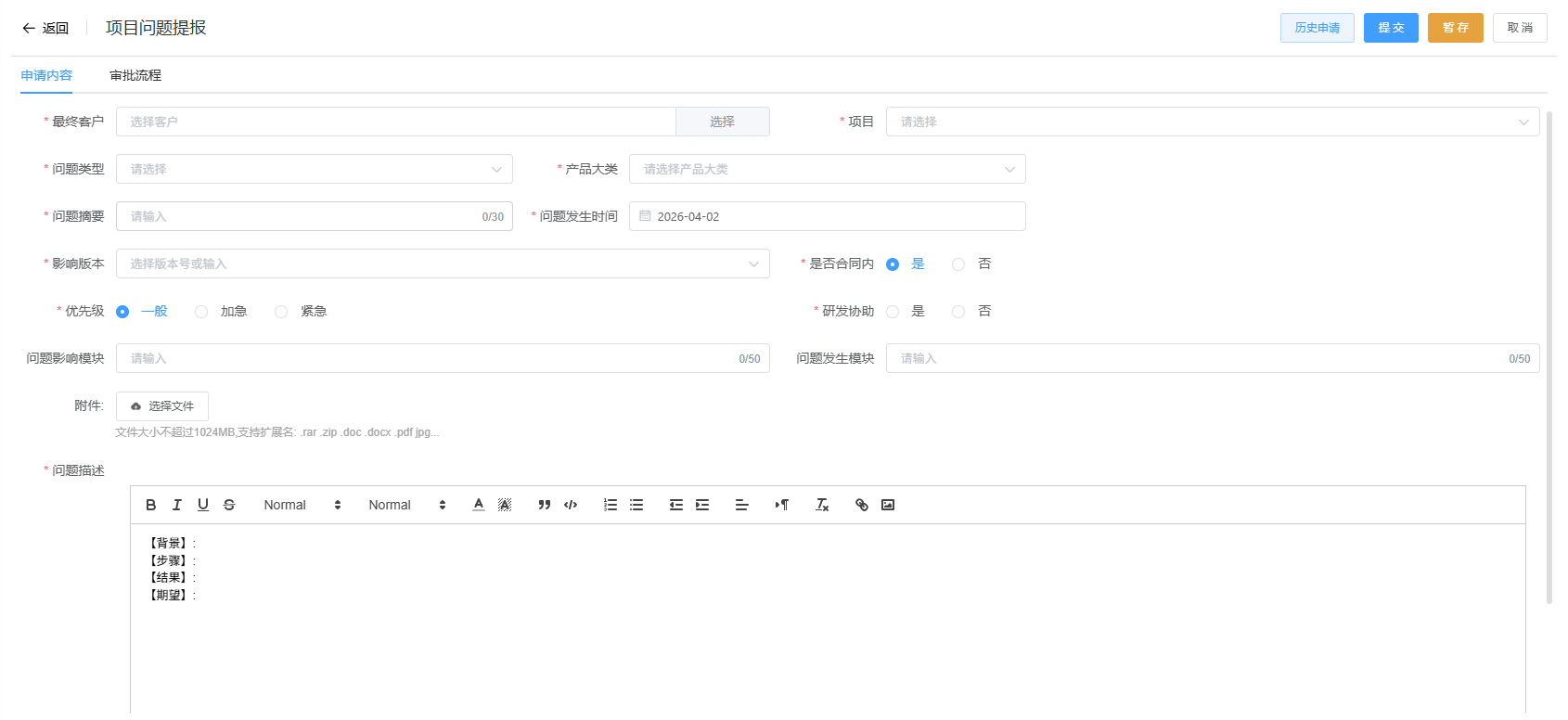Select 否 for 是否合同内

pos(958,264)
